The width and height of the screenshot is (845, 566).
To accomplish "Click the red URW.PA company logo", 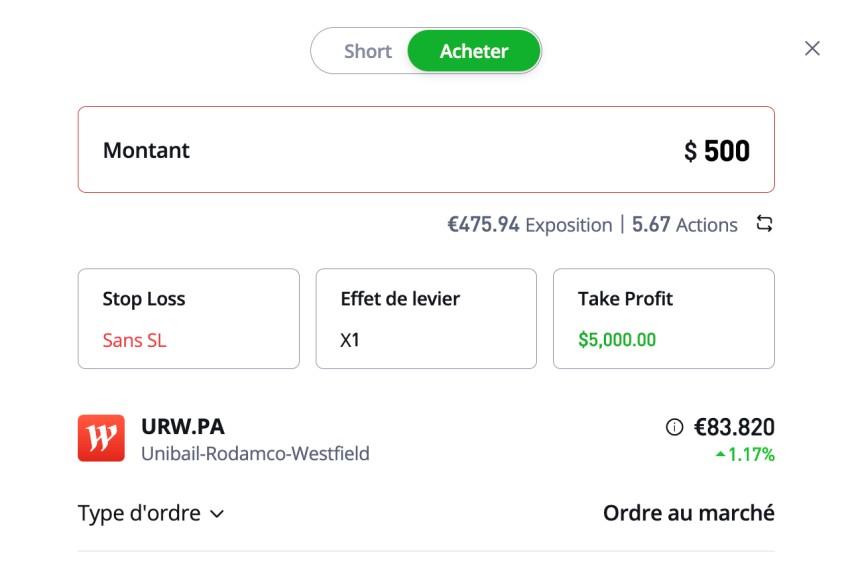I will point(101,438).
